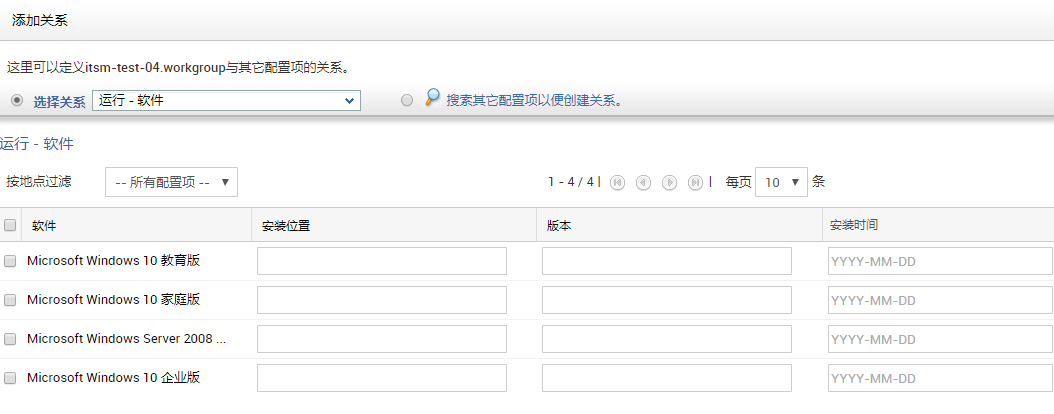Click install date field for Windows Server 2008

(940, 339)
